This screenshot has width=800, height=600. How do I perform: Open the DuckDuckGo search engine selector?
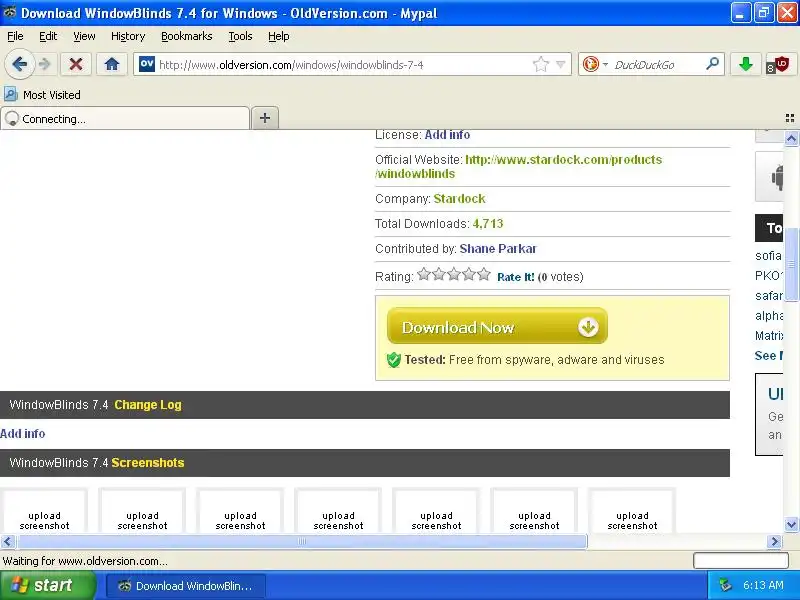point(595,64)
